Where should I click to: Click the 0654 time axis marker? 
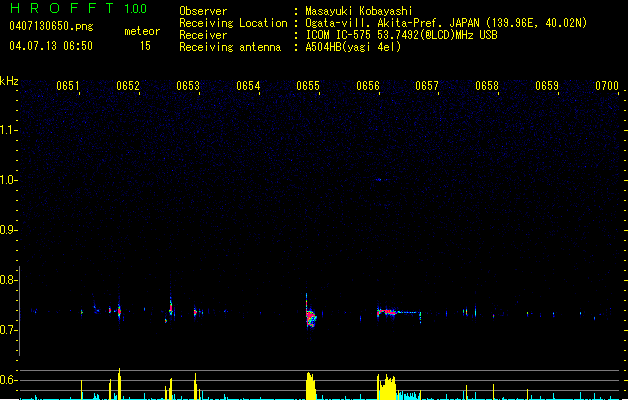(248, 86)
